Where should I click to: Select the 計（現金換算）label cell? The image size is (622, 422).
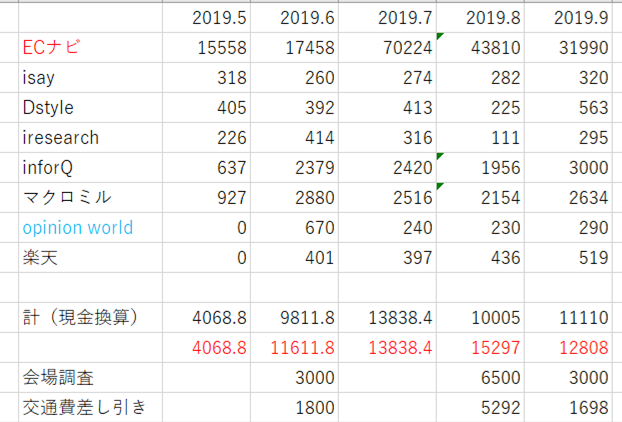click(90, 318)
